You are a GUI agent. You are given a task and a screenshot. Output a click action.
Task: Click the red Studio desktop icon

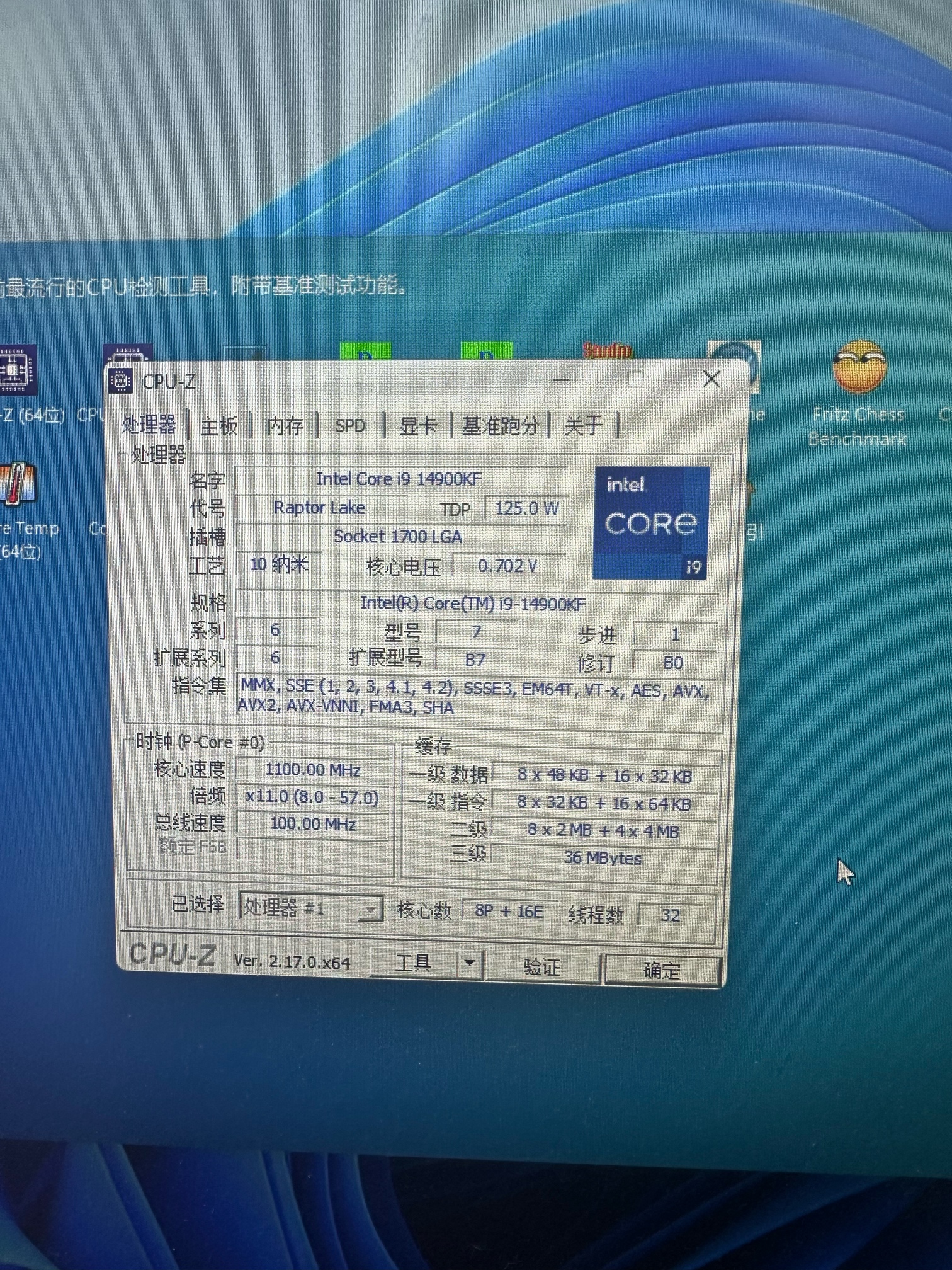tap(608, 351)
